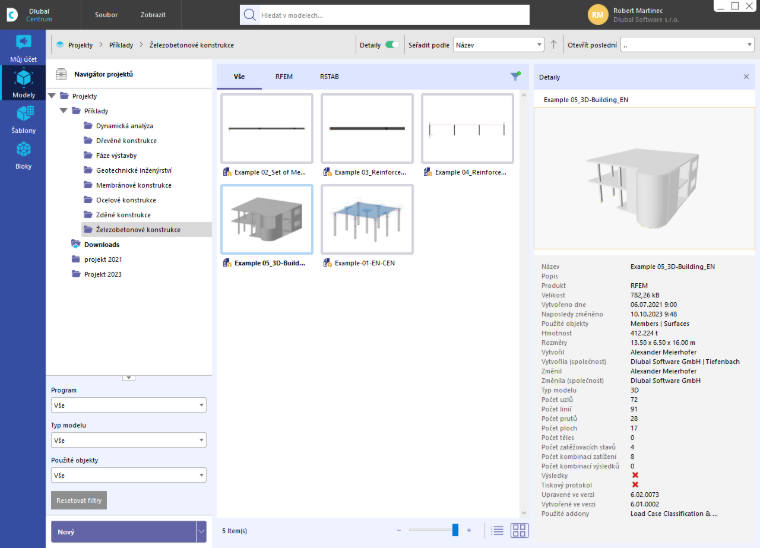The image size is (760, 548).
Task: Expand the Nový button dropdown arrow
Action: [x=201, y=532]
